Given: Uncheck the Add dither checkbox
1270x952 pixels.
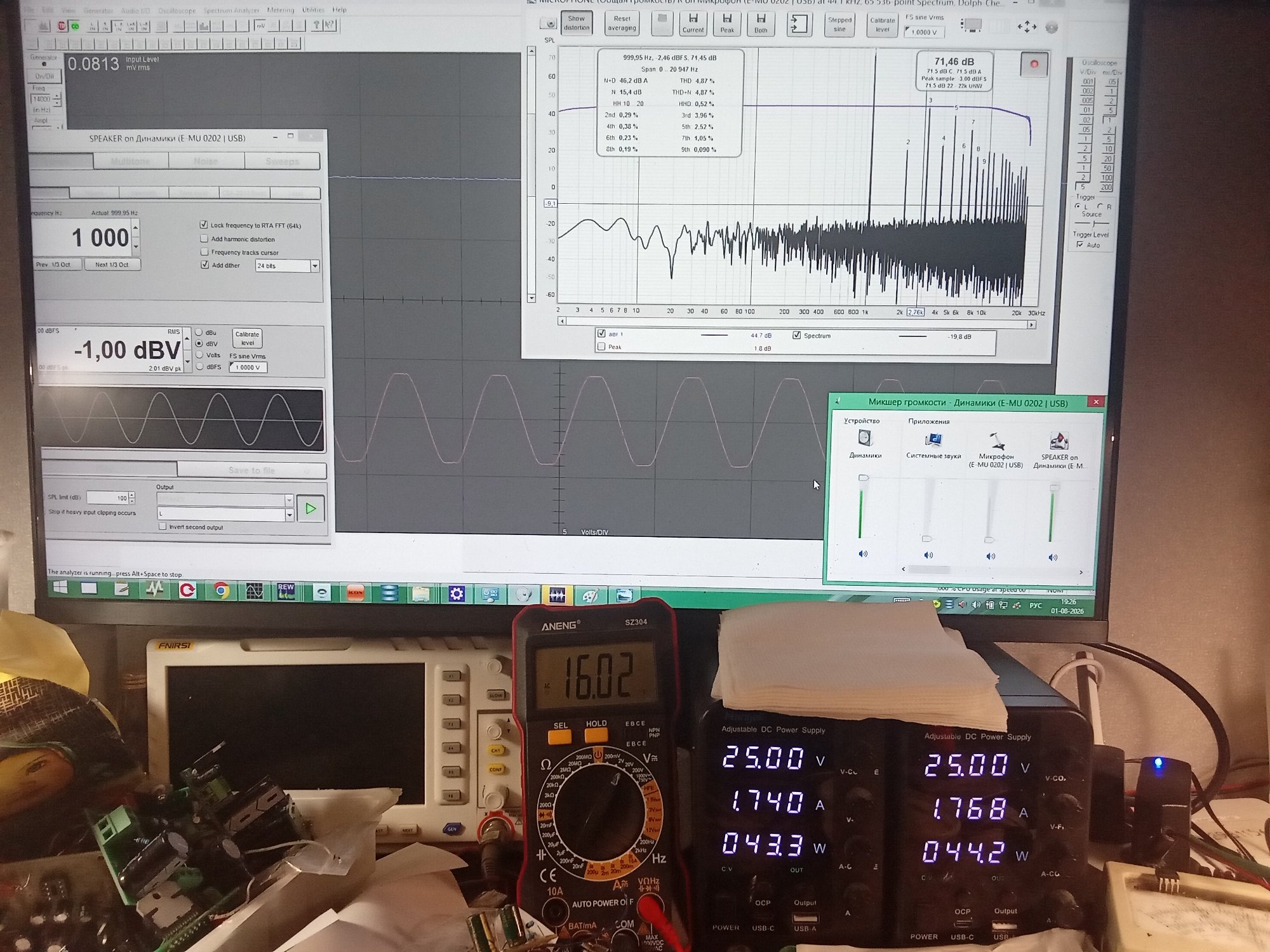Looking at the screenshot, I should point(204,265).
